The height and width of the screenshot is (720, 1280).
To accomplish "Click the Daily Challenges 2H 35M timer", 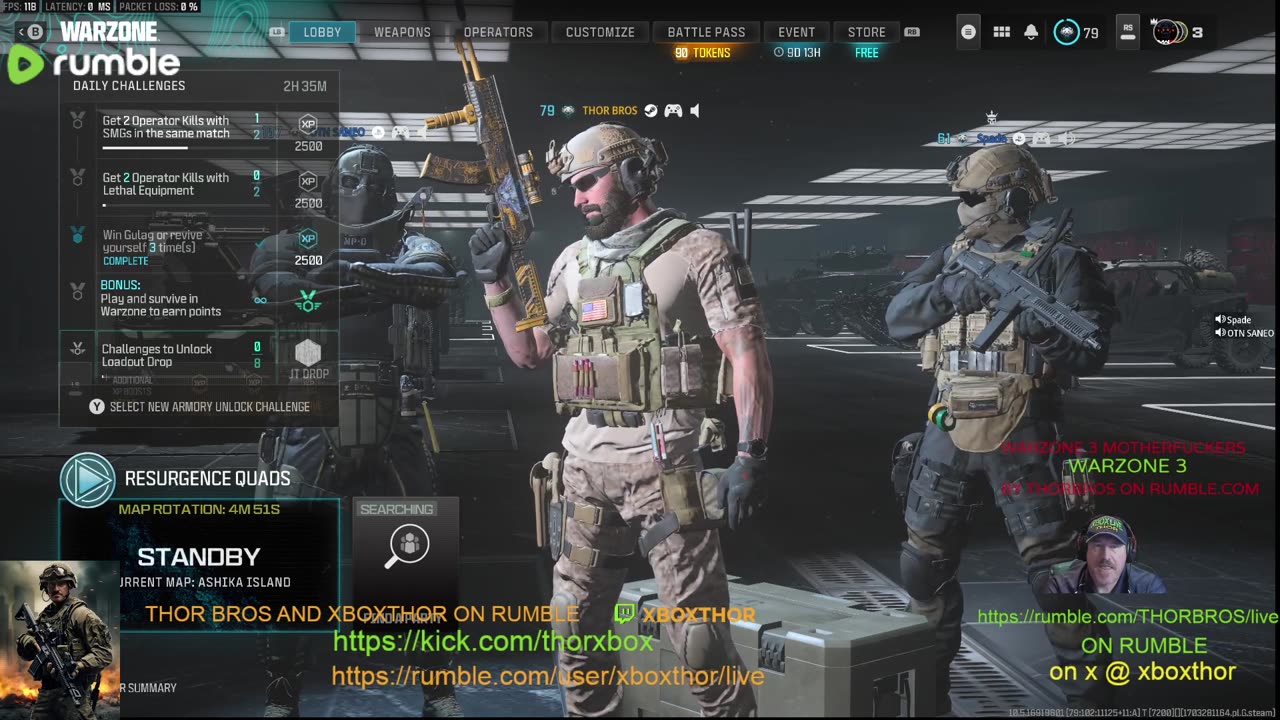I will [x=305, y=86].
